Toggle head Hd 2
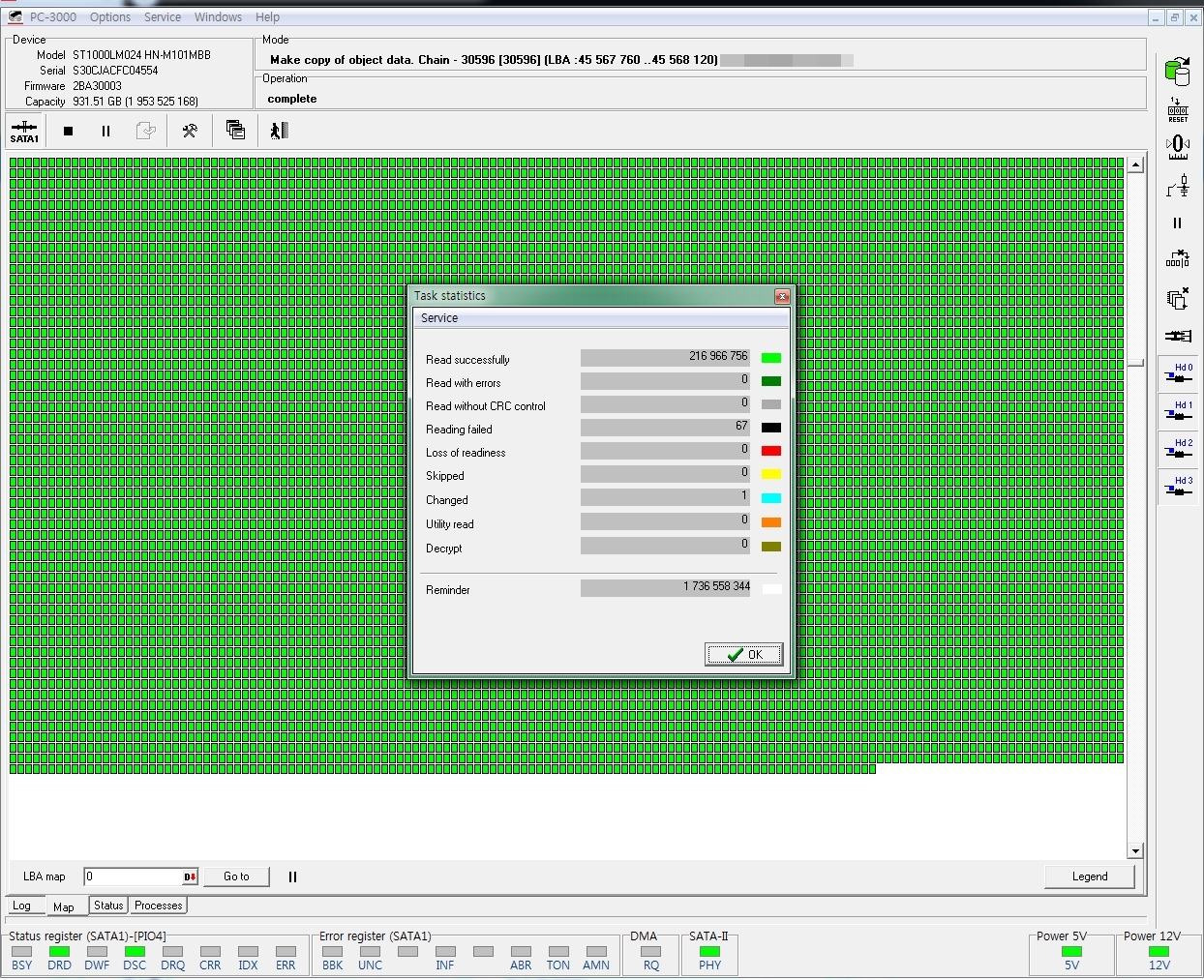The image size is (1204, 980). coord(1178,449)
